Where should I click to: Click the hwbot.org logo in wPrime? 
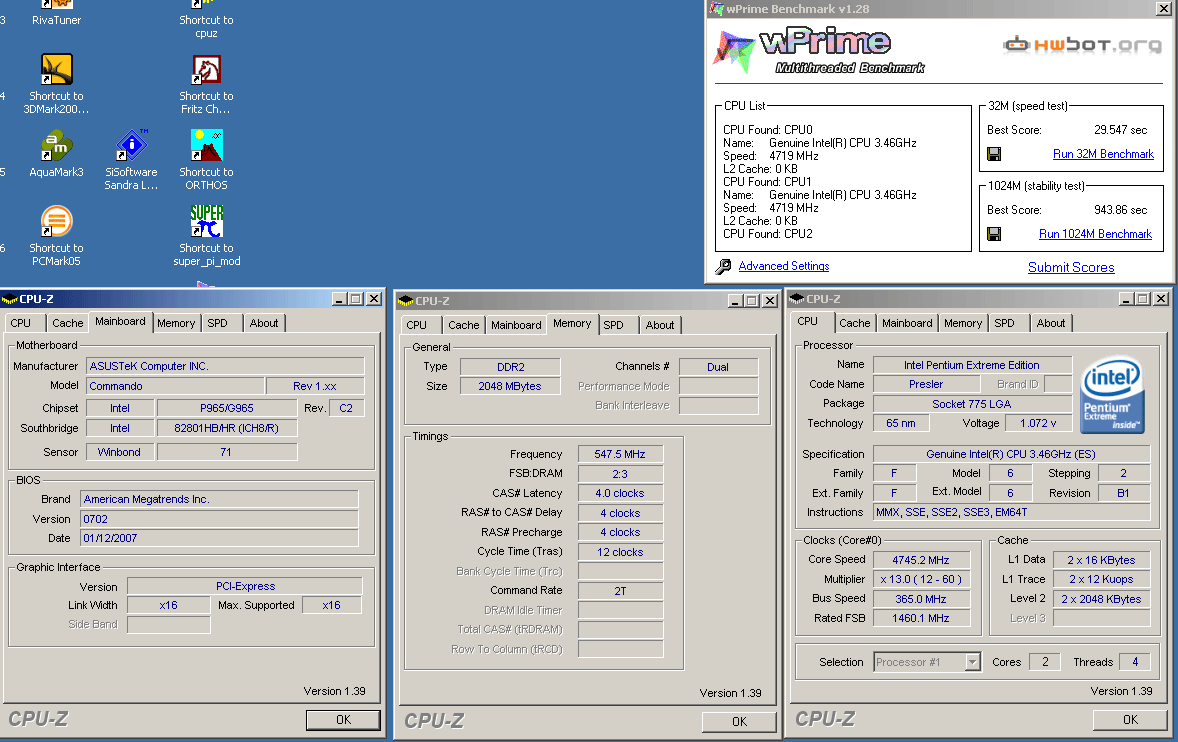[x=1082, y=44]
